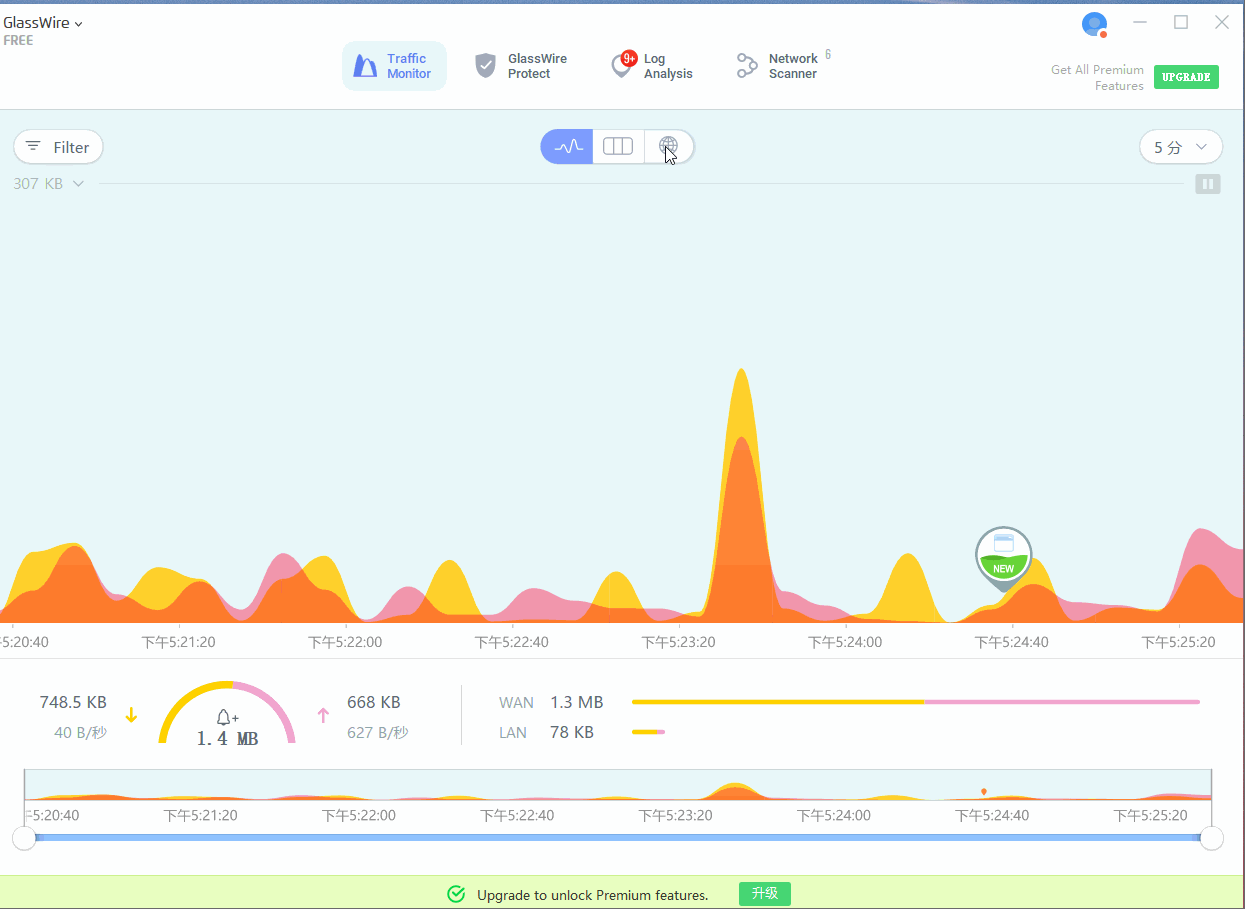This screenshot has width=1245, height=909.
Task: Select the graph view toggle
Action: click(567, 147)
